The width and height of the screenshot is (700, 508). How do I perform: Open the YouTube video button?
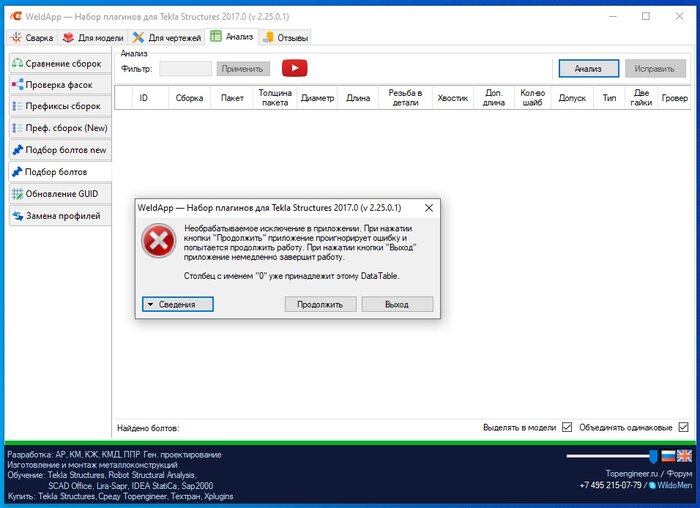294,68
